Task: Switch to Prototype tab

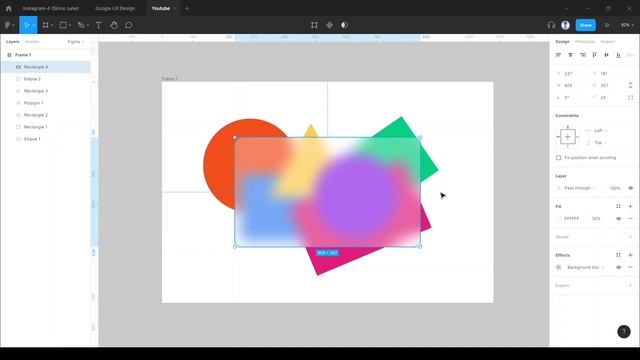Action: tap(584, 42)
